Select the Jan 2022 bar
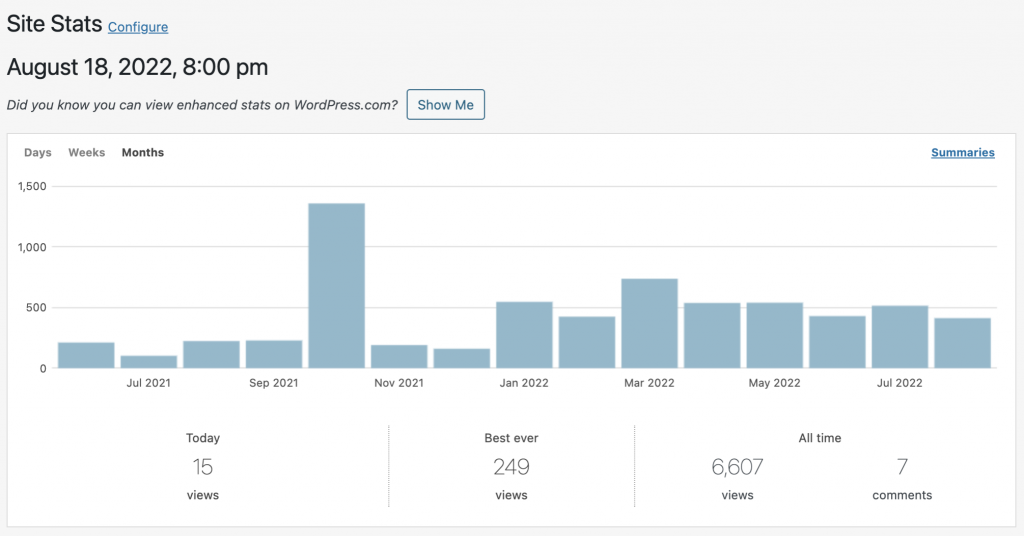 [524, 335]
